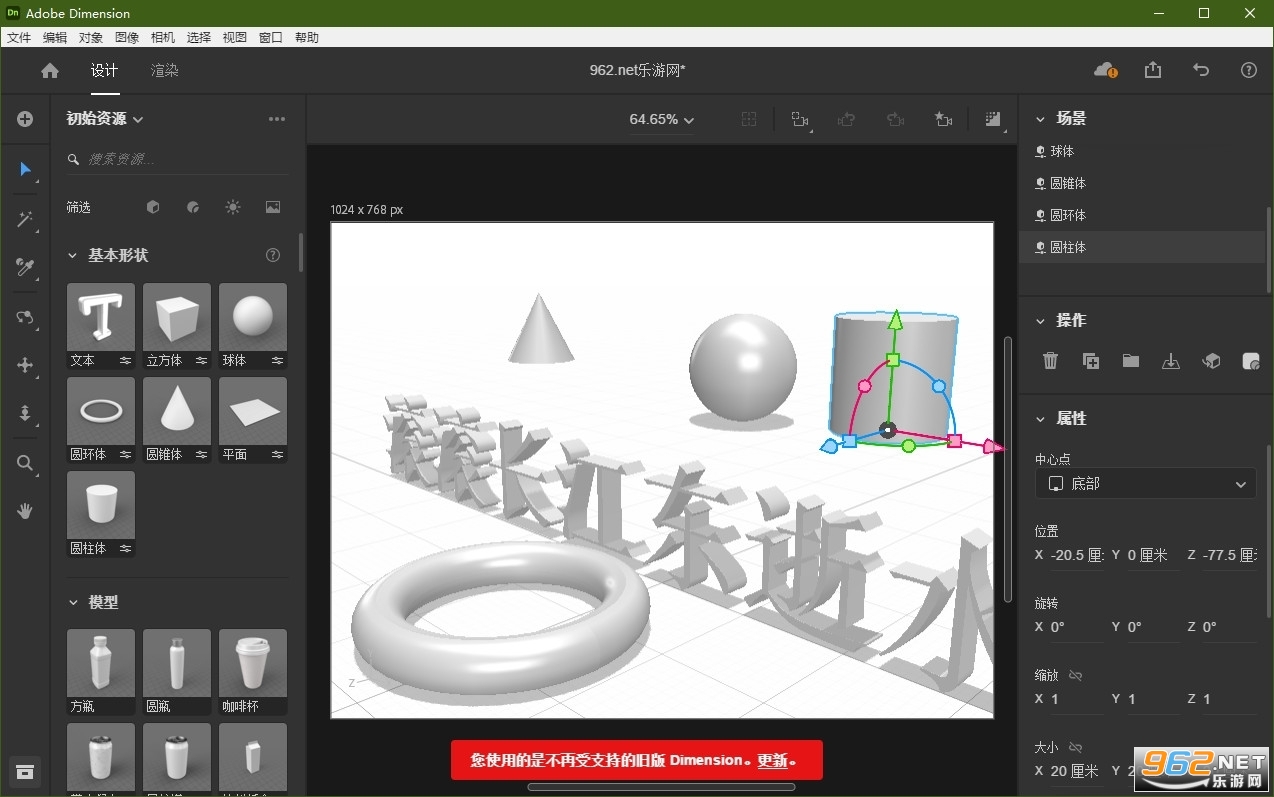Collapse the 模型 section

[72, 603]
